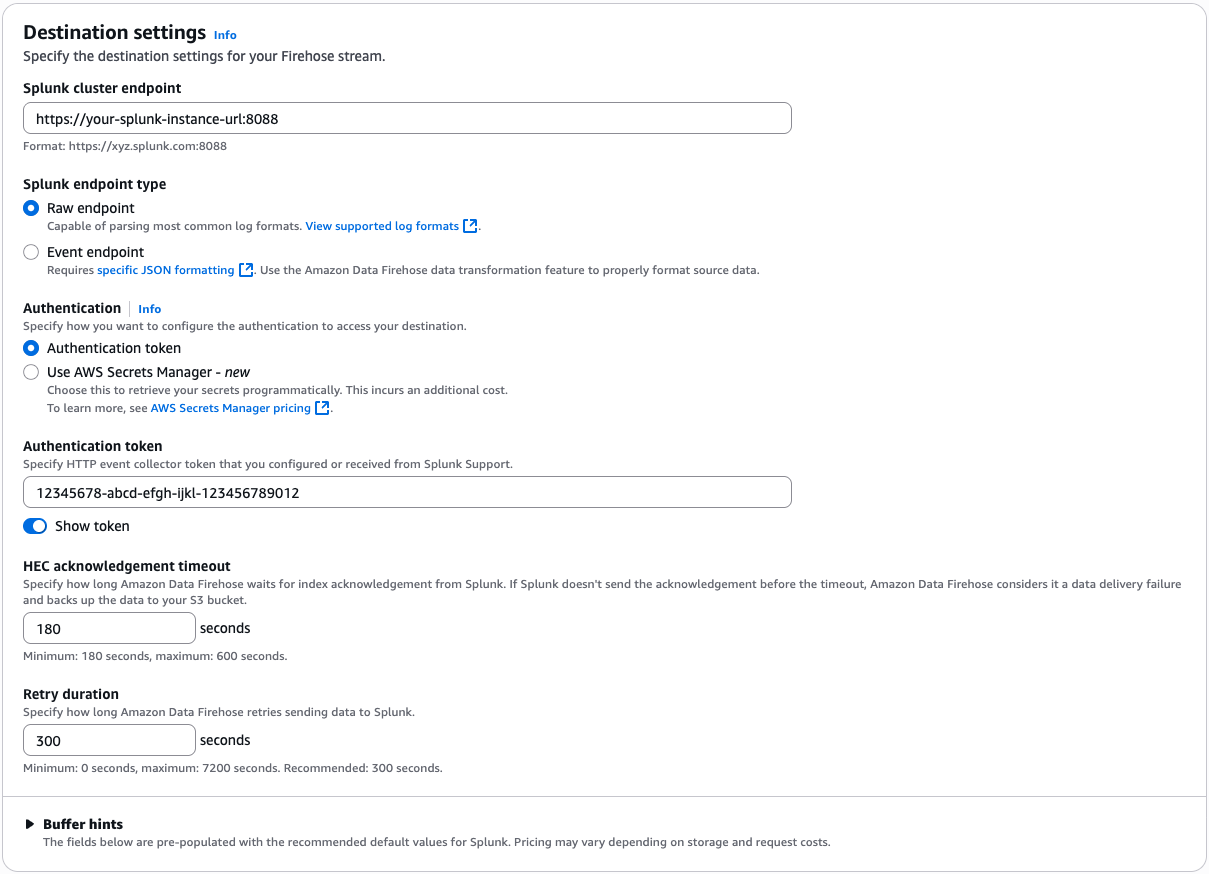
Task: Select the Event endpoint option
Action: (x=31, y=251)
